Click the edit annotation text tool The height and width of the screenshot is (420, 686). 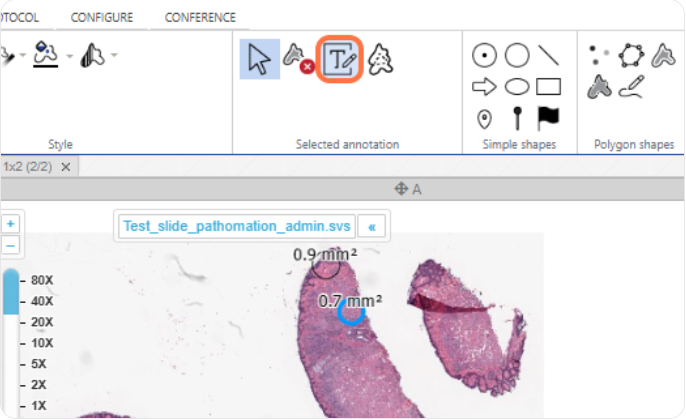click(339, 59)
